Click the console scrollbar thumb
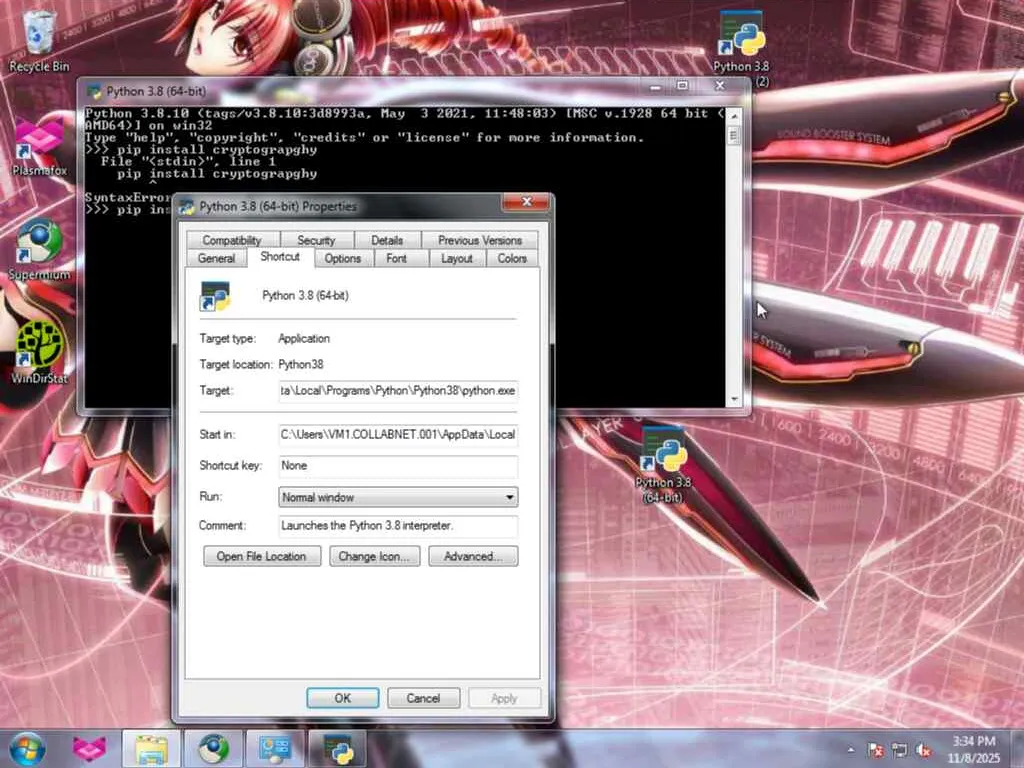 [x=733, y=136]
